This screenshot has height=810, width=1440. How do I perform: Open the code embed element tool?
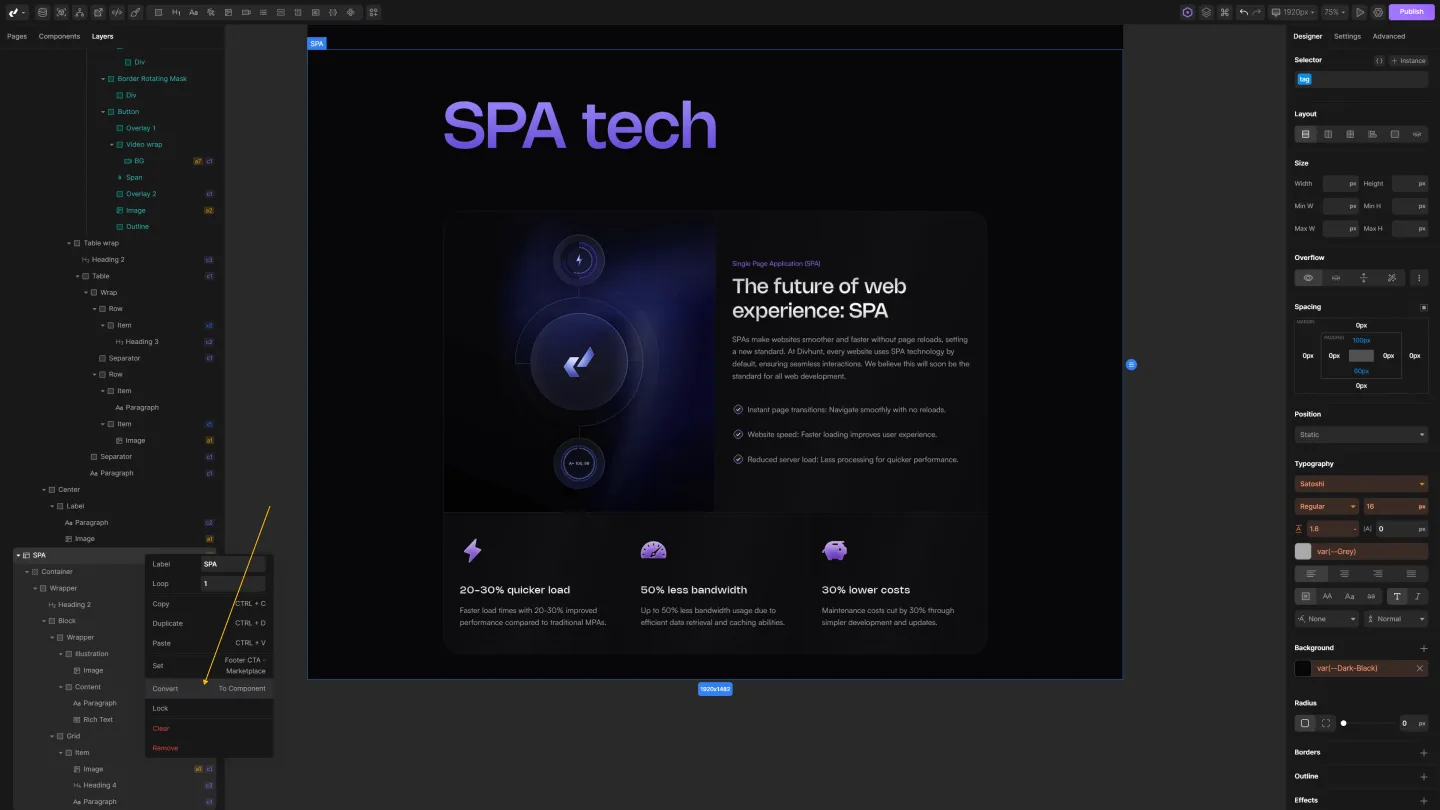coord(334,12)
